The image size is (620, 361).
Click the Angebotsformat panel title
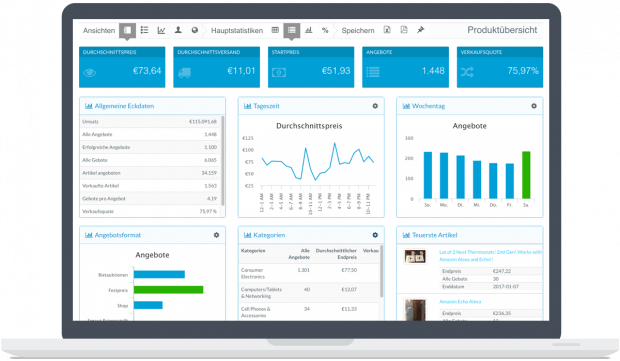118,235
